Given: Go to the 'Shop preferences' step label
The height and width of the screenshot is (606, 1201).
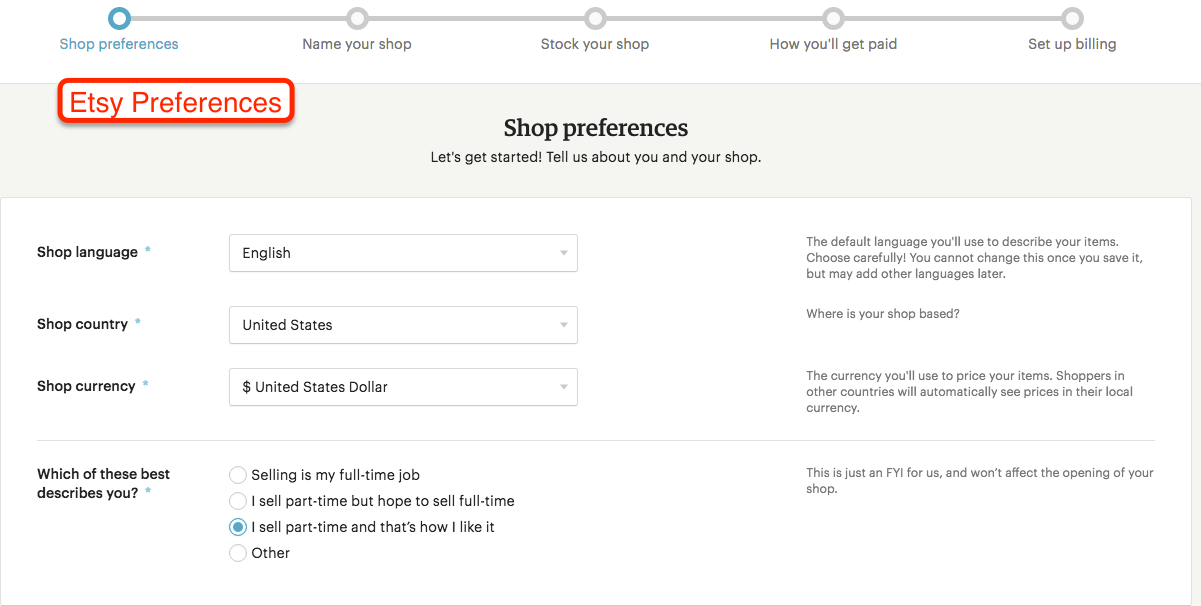Looking at the screenshot, I should 119,44.
